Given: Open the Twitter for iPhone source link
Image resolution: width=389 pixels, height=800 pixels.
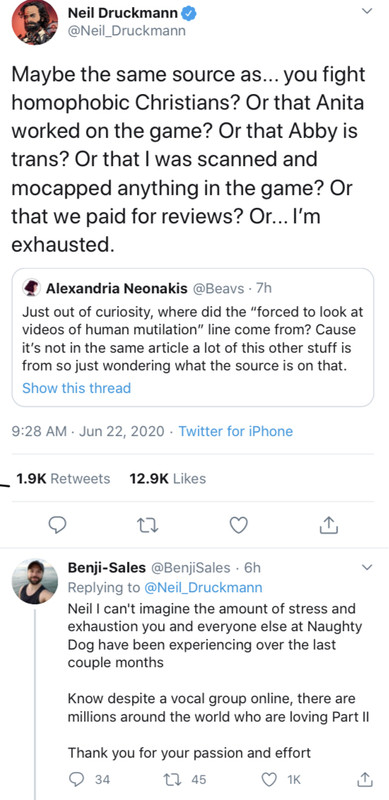Looking at the screenshot, I should tap(235, 431).
